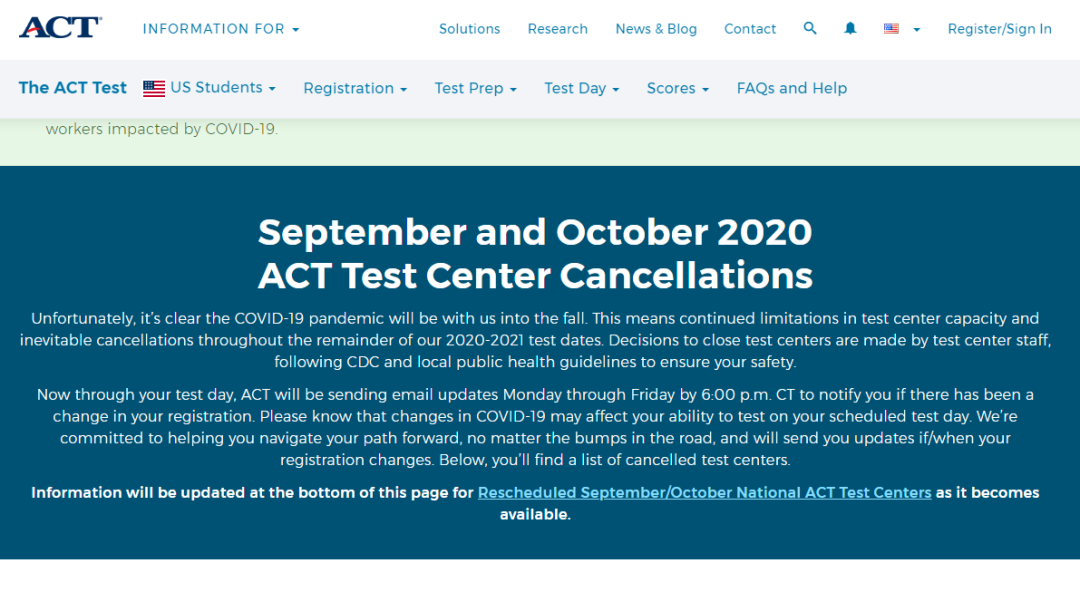The image size is (1080, 602).
Task: Open the Solutions page
Action: [469, 29]
